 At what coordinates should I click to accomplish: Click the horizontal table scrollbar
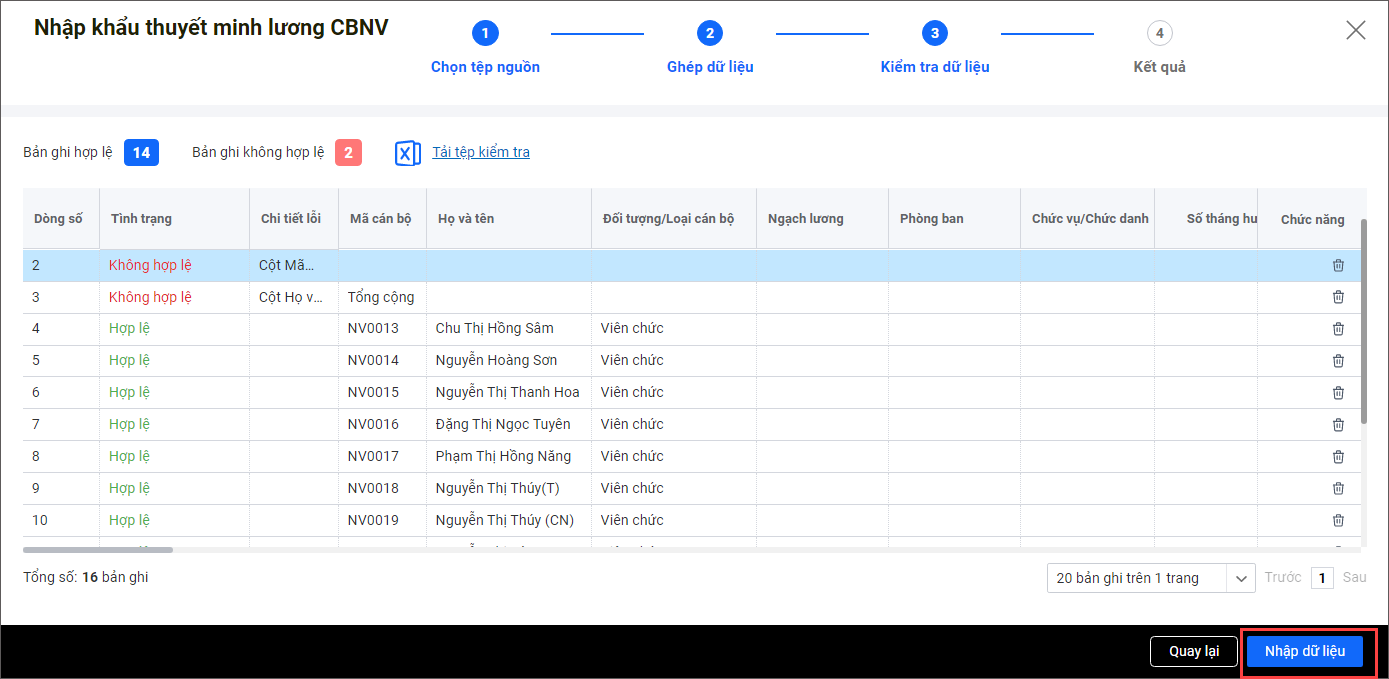[98, 550]
